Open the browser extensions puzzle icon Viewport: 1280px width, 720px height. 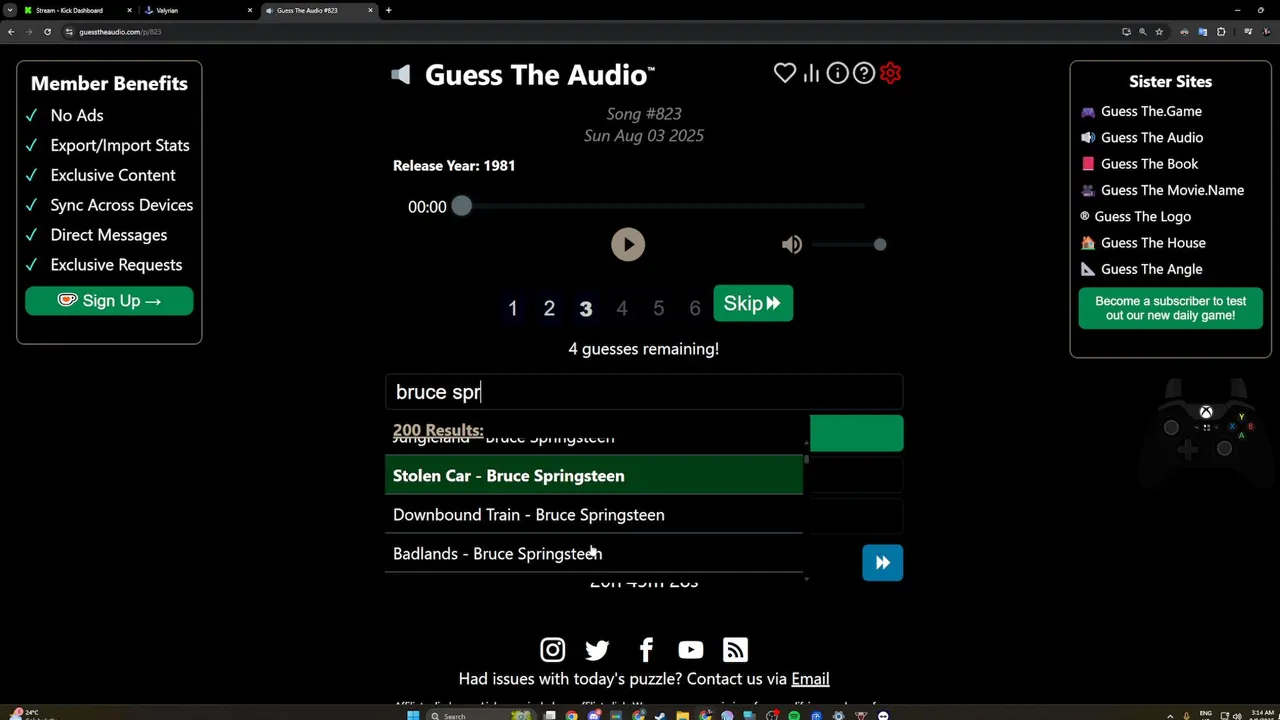1221,32
